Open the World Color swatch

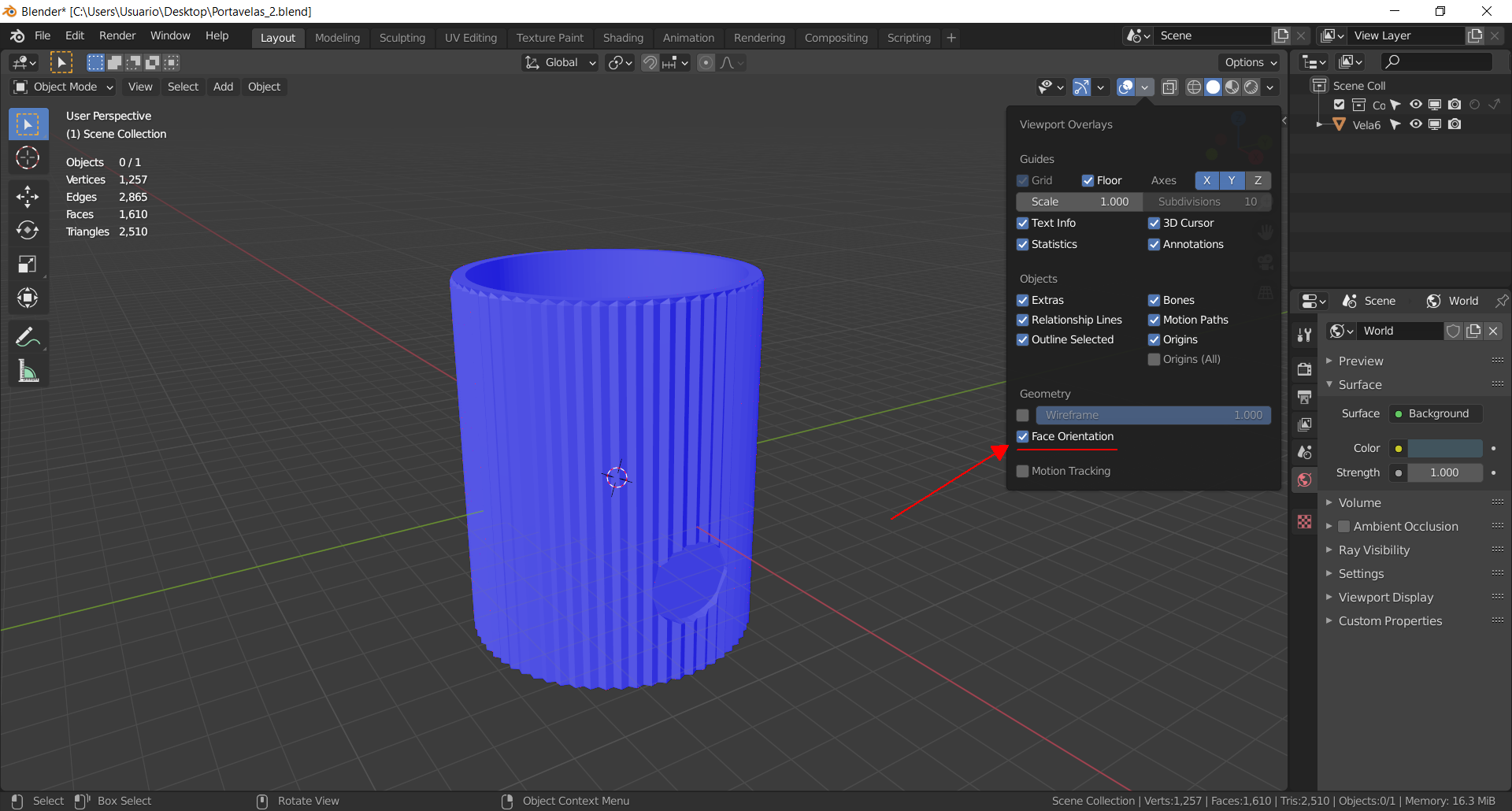coord(1445,448)
